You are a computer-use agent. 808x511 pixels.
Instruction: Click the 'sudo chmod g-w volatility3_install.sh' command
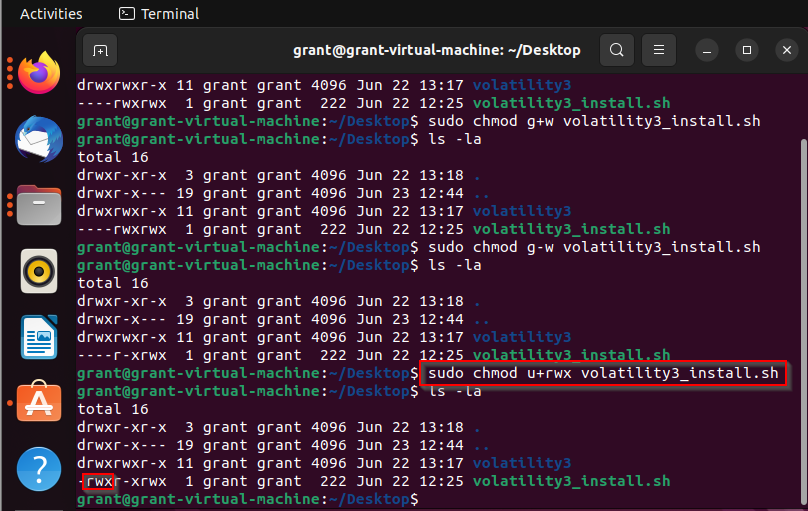tap(594, 247)
